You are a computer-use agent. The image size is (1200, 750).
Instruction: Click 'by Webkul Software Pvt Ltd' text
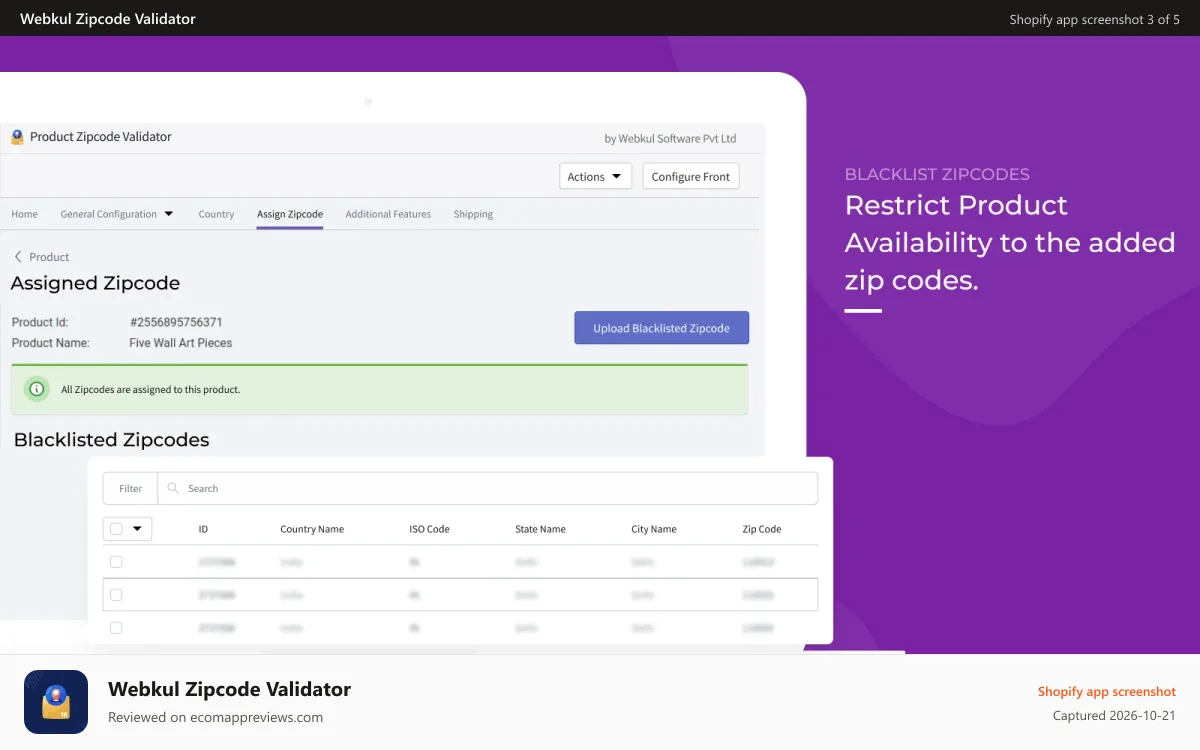[x=670, y=138]
